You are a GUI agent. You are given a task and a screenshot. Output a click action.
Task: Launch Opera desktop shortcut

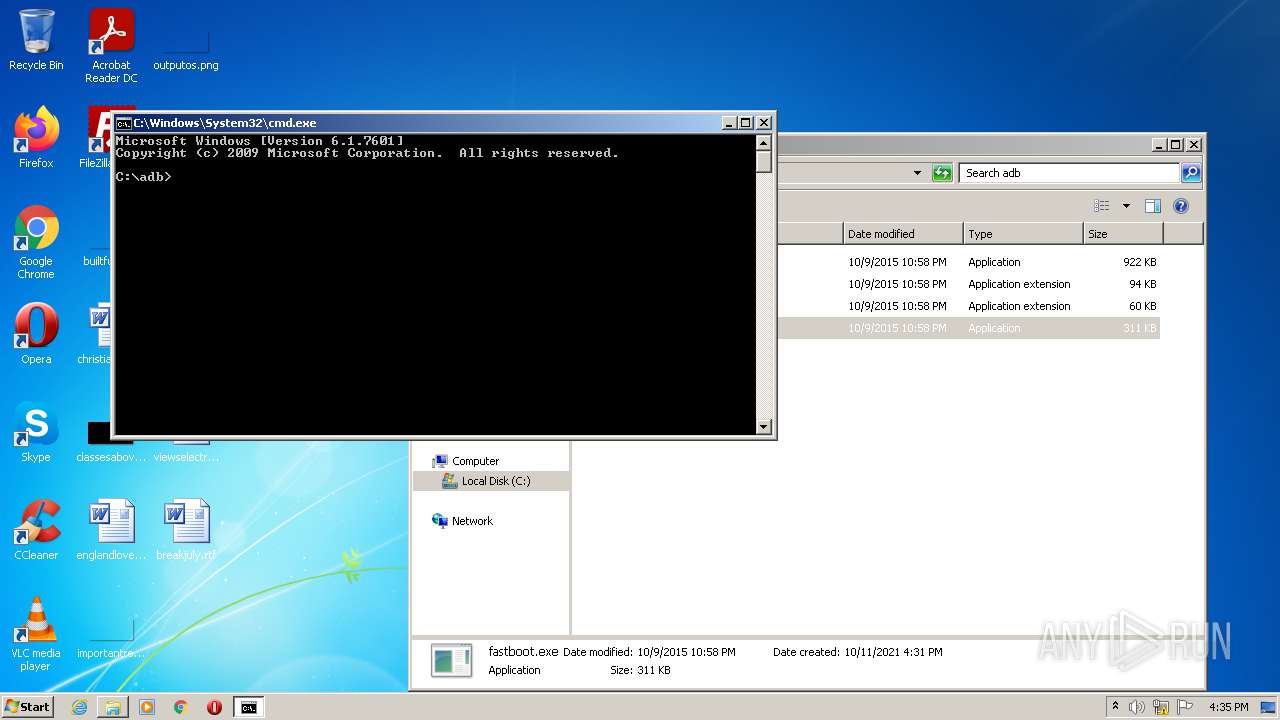click(x=36, y=334)
